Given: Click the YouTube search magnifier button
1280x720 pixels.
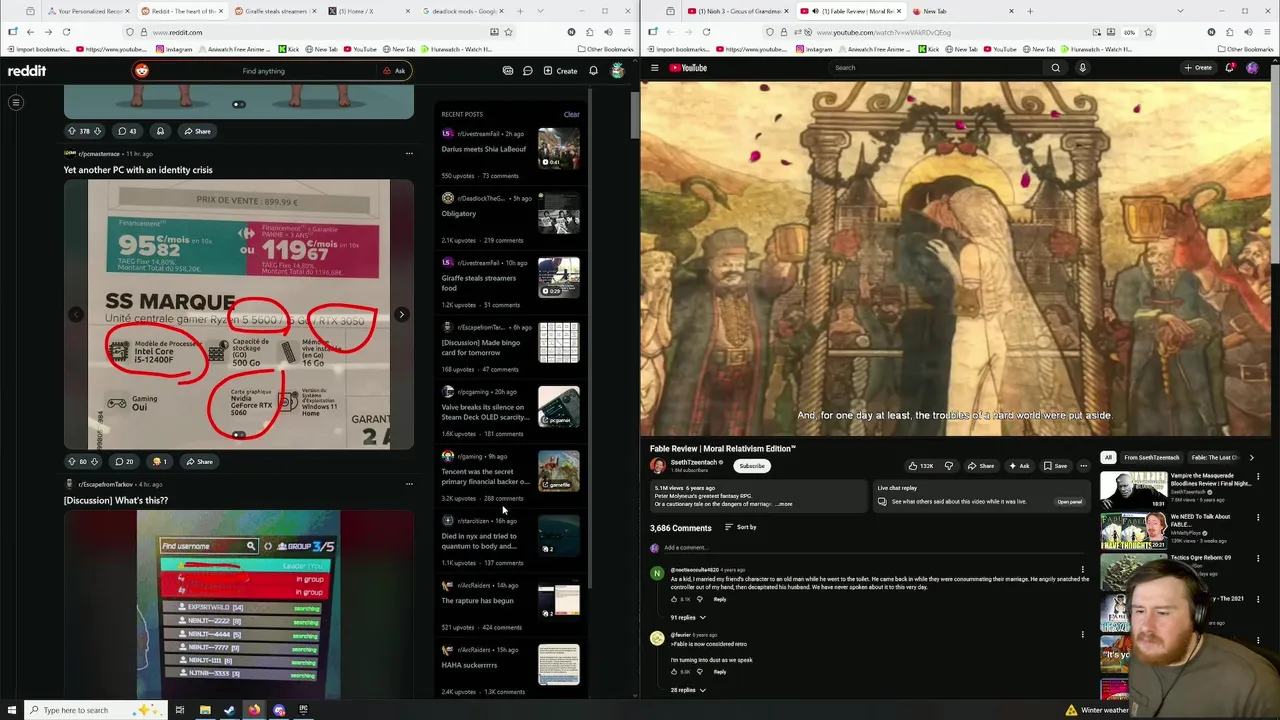Looking at the screenshot, I should click(x=1055, y=68).
